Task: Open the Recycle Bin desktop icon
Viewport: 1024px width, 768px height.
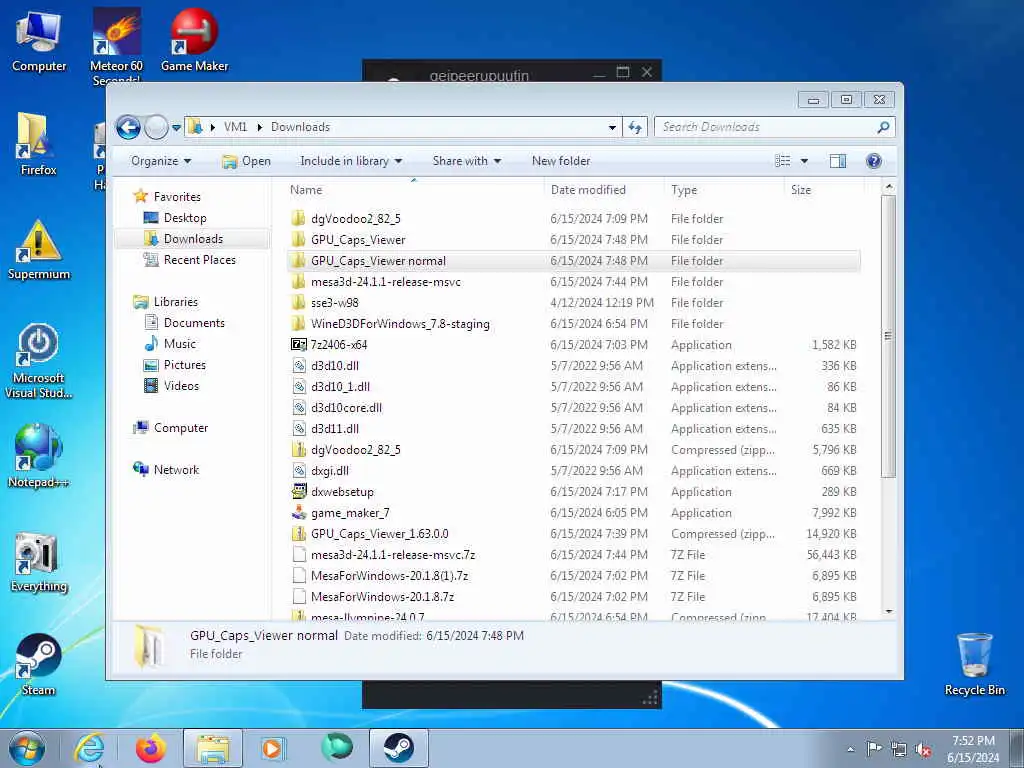Action: pos(974,664)
